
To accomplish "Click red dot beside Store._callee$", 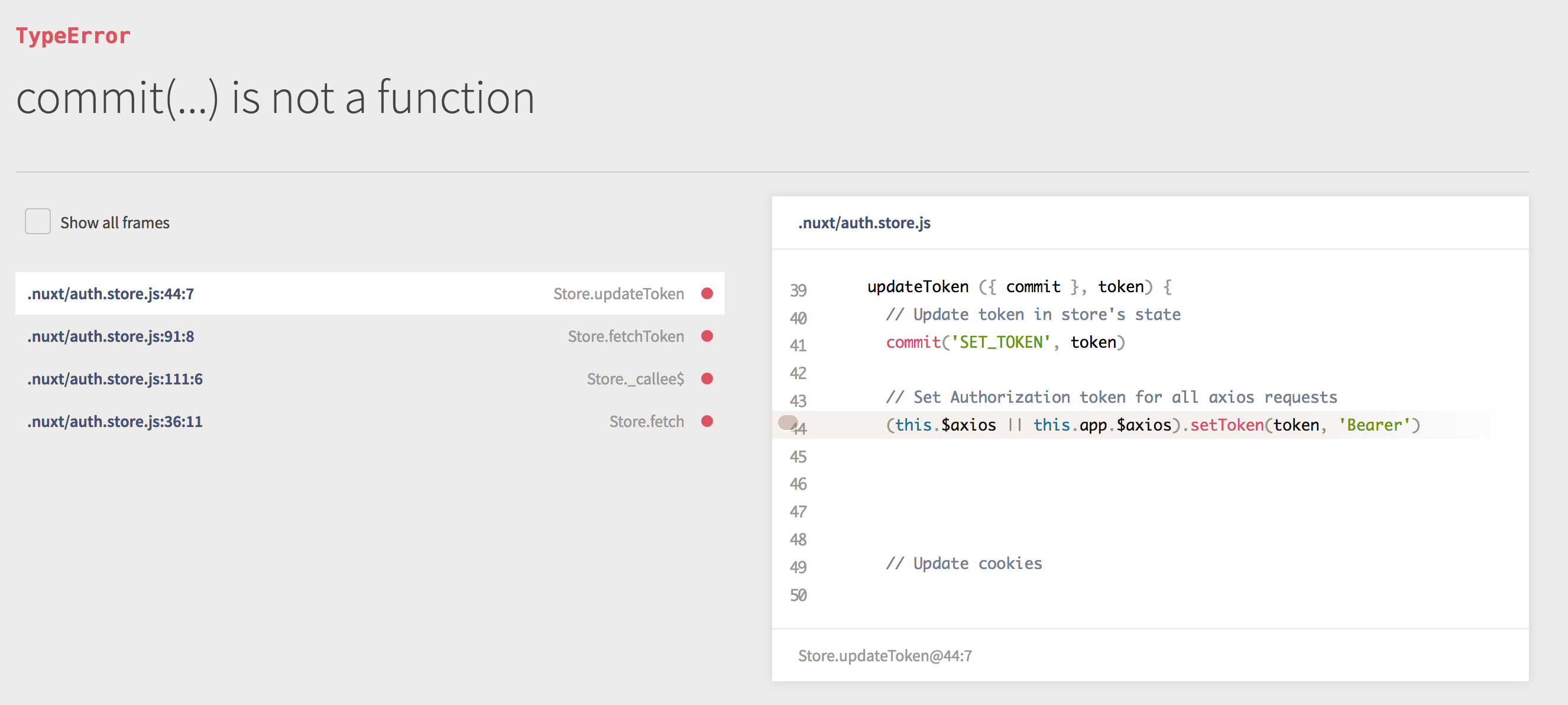I will pos(707,379).
